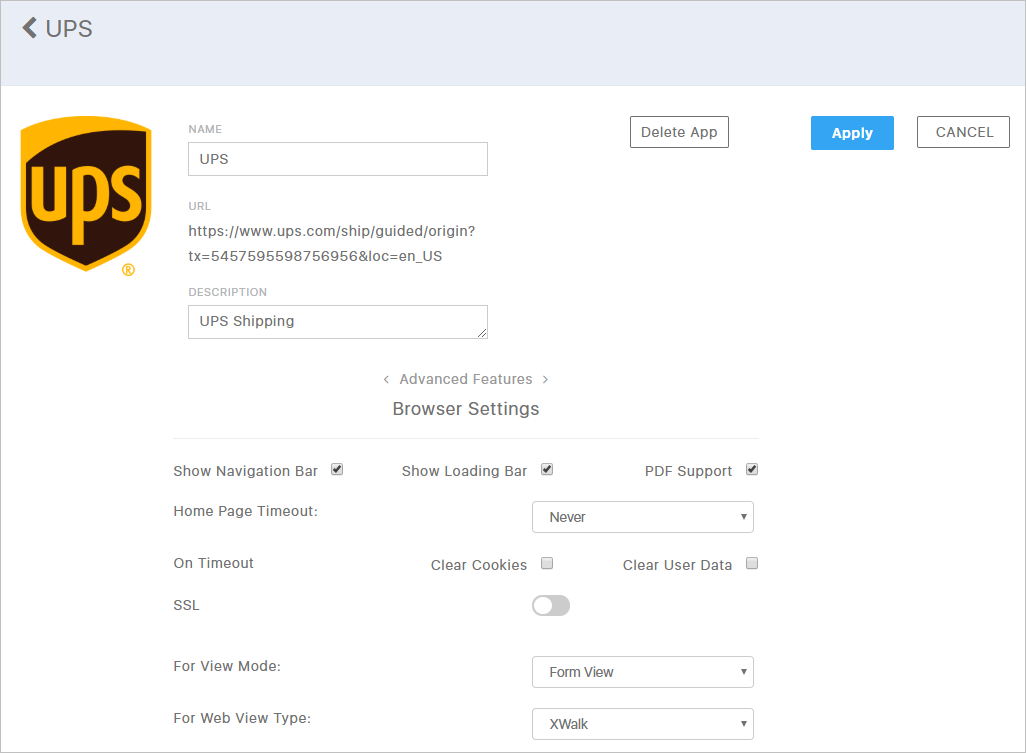1026x753 pixels.
Task: Click the URL field label
Action: click(200, 206)
